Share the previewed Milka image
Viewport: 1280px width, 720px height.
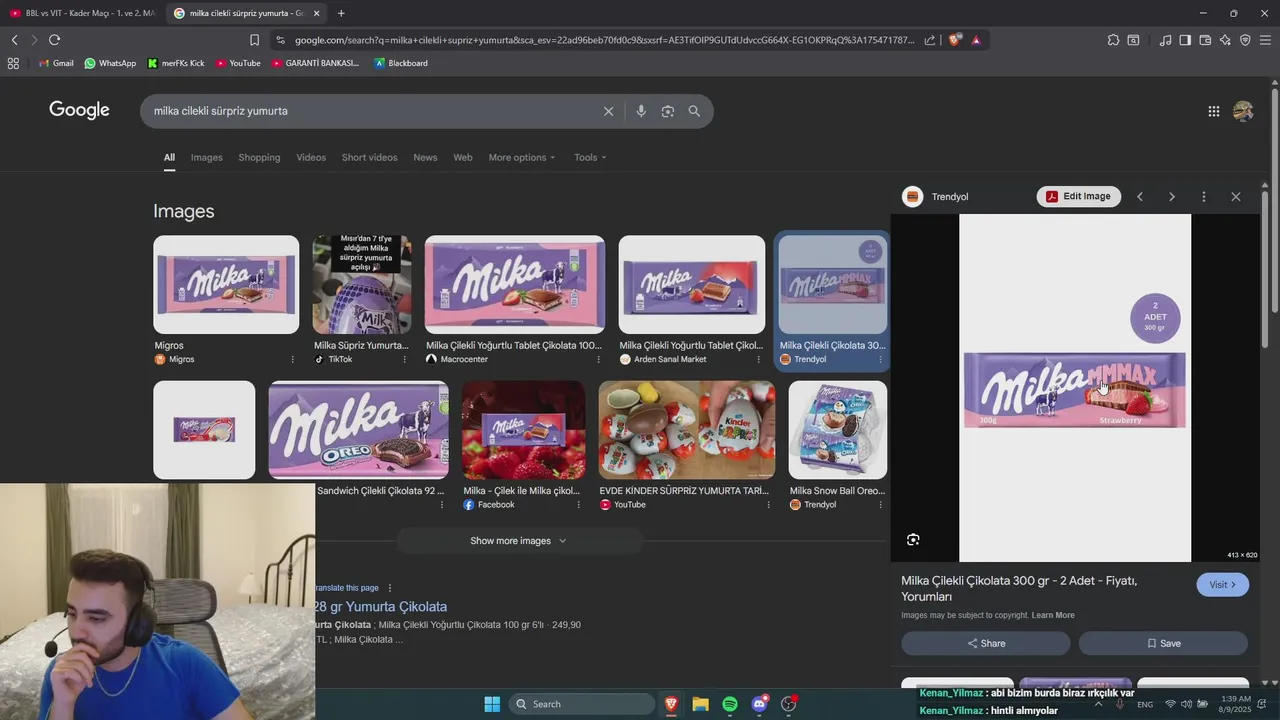pos(986,643)
